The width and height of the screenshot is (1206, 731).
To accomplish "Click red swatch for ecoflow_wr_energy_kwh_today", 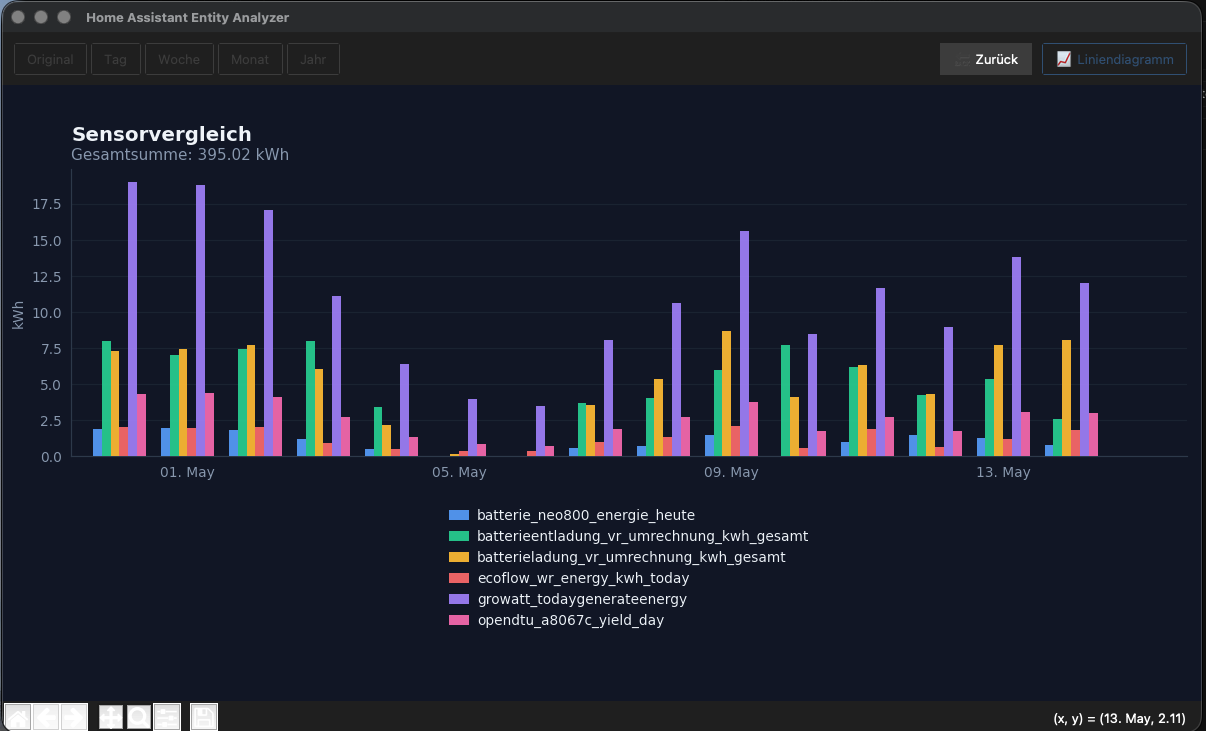I will pyautogui.click(x=459, y=578).
